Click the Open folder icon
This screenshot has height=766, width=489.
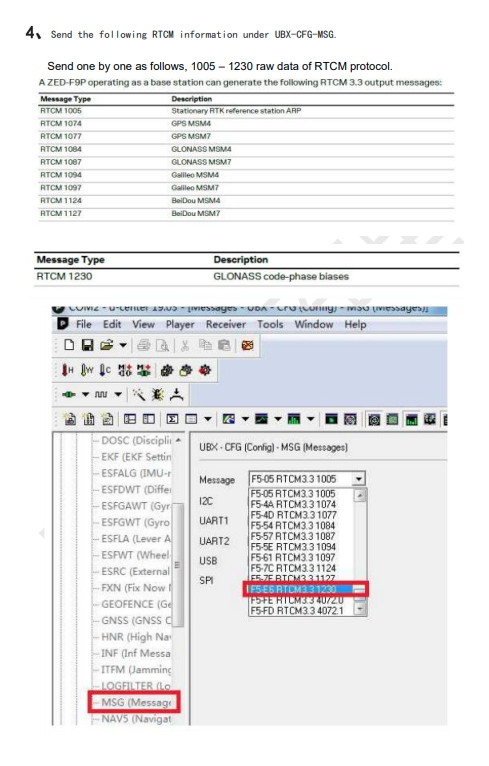pos(106,345)
